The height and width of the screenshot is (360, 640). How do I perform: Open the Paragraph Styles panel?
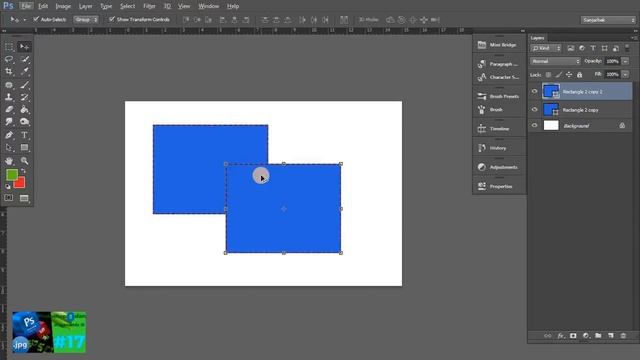point(499,64)
